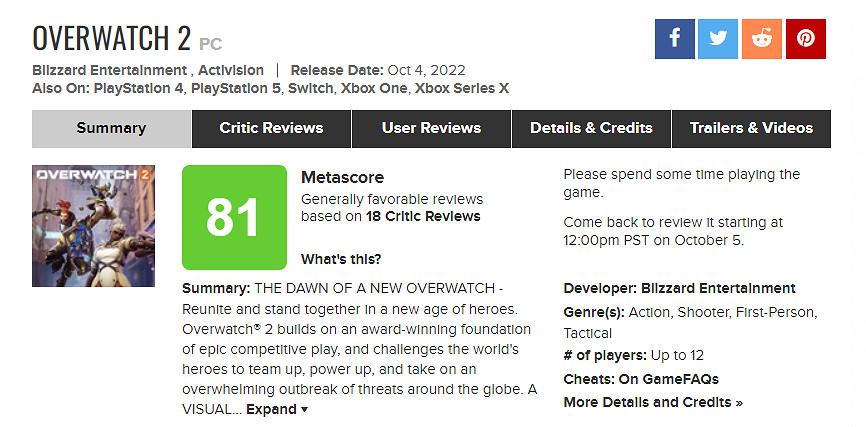
Task: View the Switch version of the game
Action: (310, 88)
